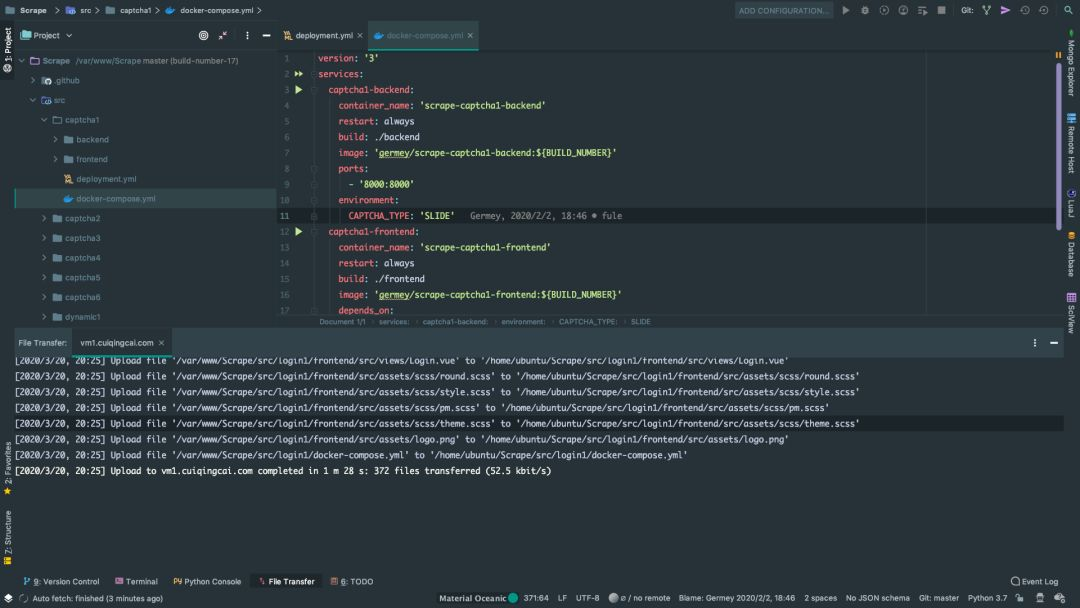Click the Python 3.7 interpreter selector
This screenshot has width=1080, height=608.
point(987,598)
